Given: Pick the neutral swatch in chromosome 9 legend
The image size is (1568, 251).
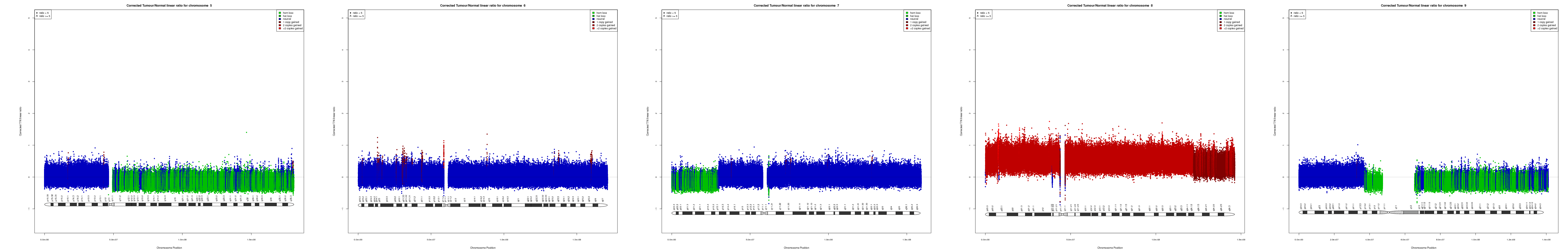Looking at the screenshot, I should coord(1534,19).
